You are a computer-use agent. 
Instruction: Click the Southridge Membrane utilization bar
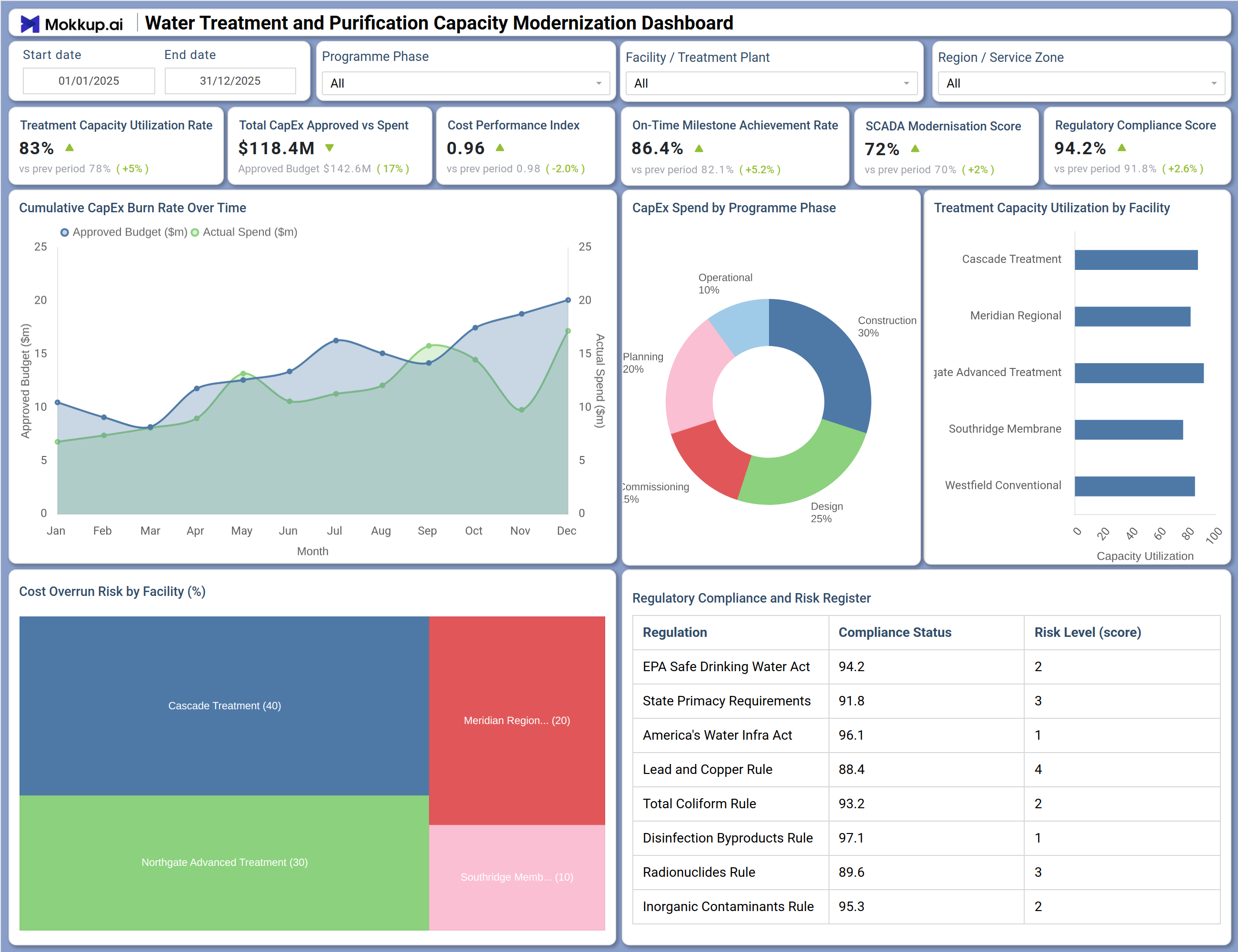point(1128,429)
